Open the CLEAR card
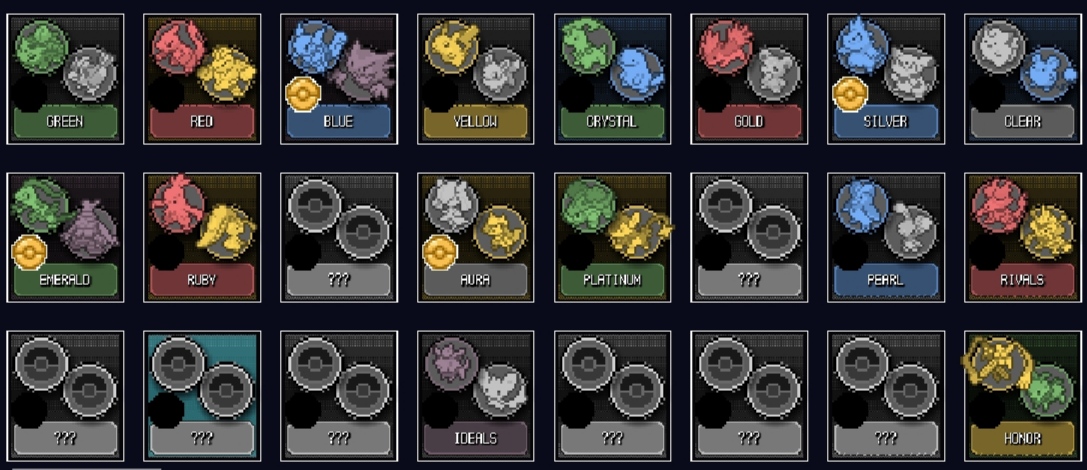The width and height of the screenshot is (1087, 470). coord(1023,79)
